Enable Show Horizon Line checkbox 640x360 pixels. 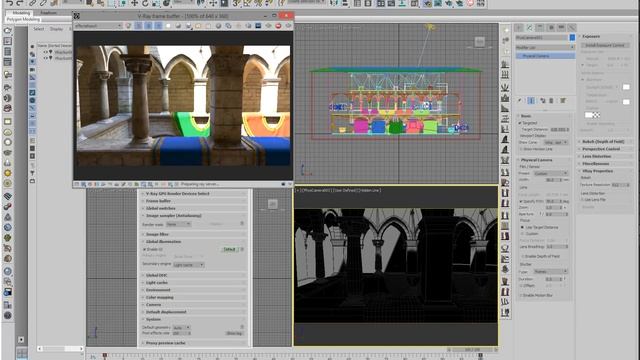click(x=522, y=149)
